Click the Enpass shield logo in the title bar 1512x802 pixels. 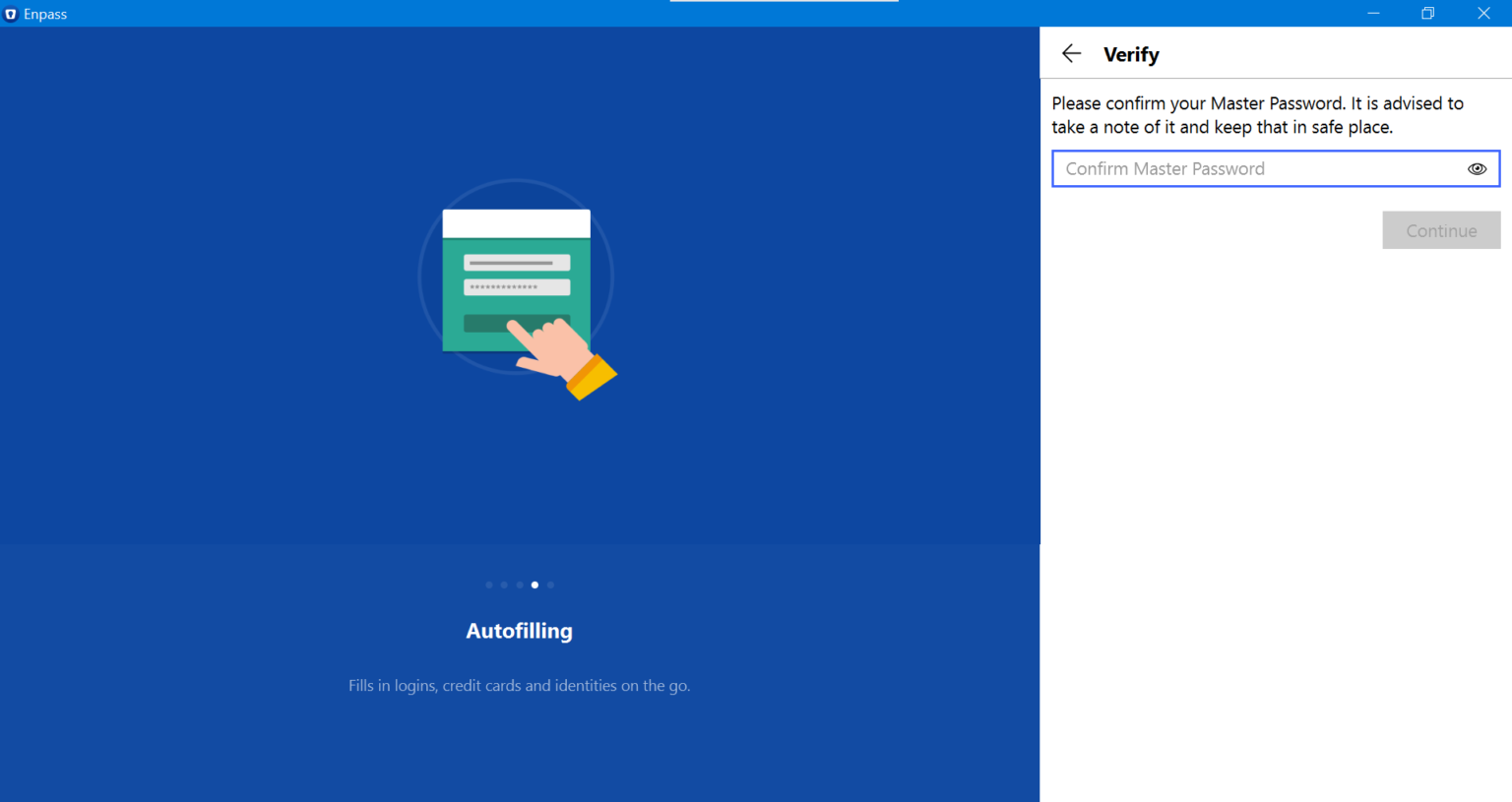[x=11, y=13]
